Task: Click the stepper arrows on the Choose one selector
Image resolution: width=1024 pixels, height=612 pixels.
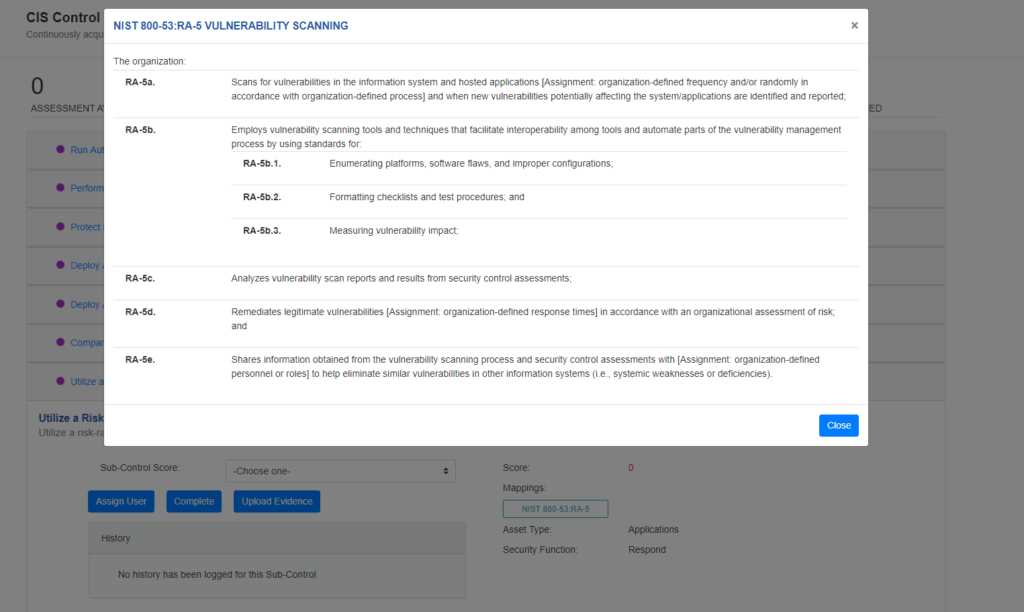Action: 447,470
